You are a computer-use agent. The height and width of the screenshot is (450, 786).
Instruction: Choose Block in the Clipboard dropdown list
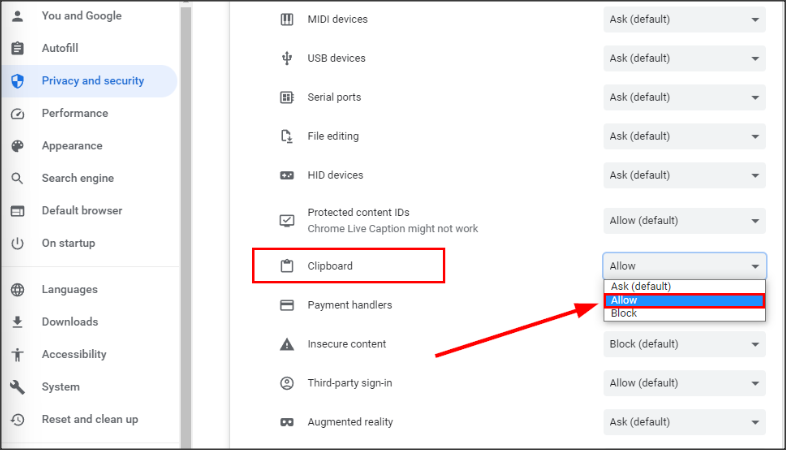pyautogui.click(x=684, y=313)
